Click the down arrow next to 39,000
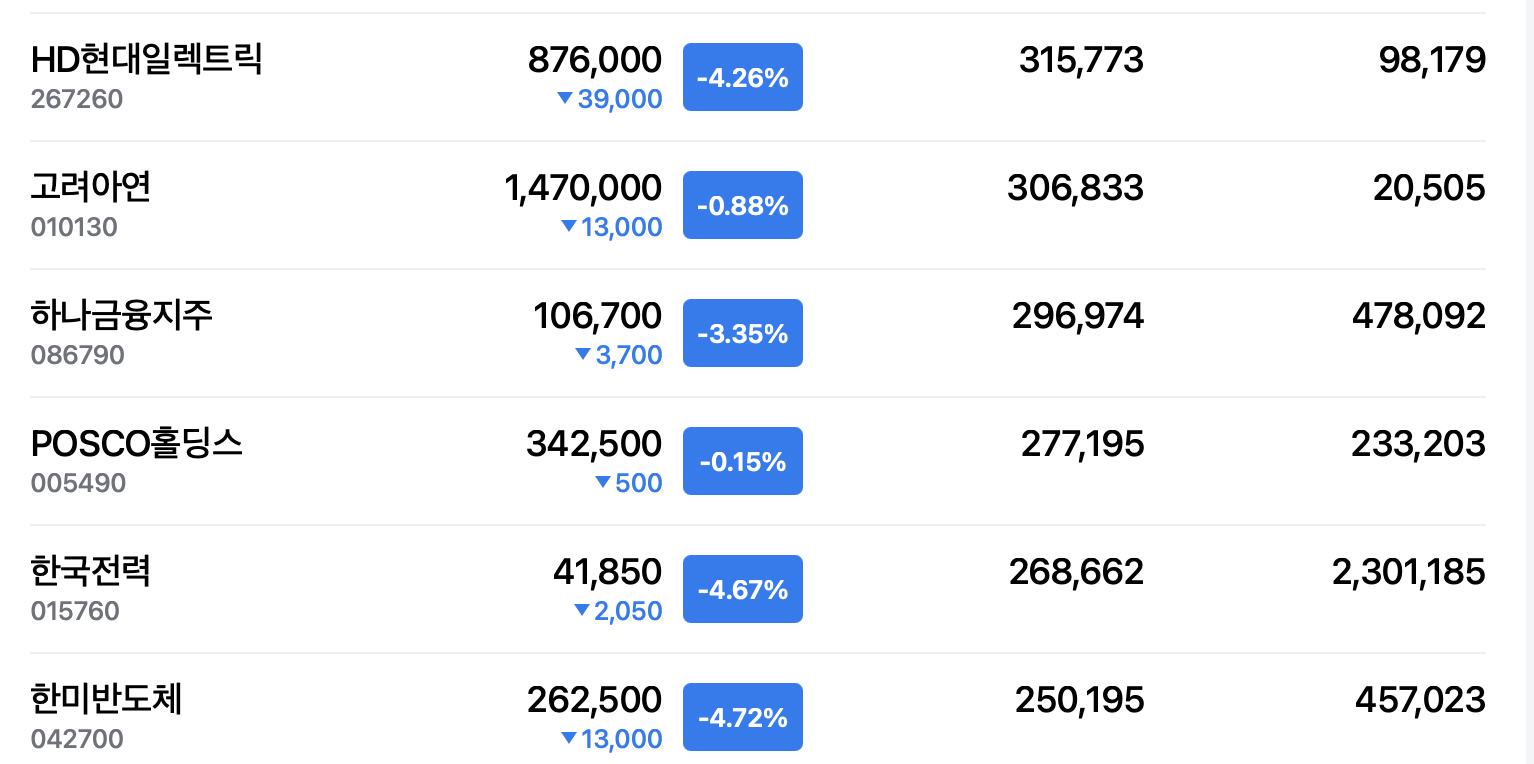Image resolution: width=1534 pixels, height=764 pixels. 565,98
